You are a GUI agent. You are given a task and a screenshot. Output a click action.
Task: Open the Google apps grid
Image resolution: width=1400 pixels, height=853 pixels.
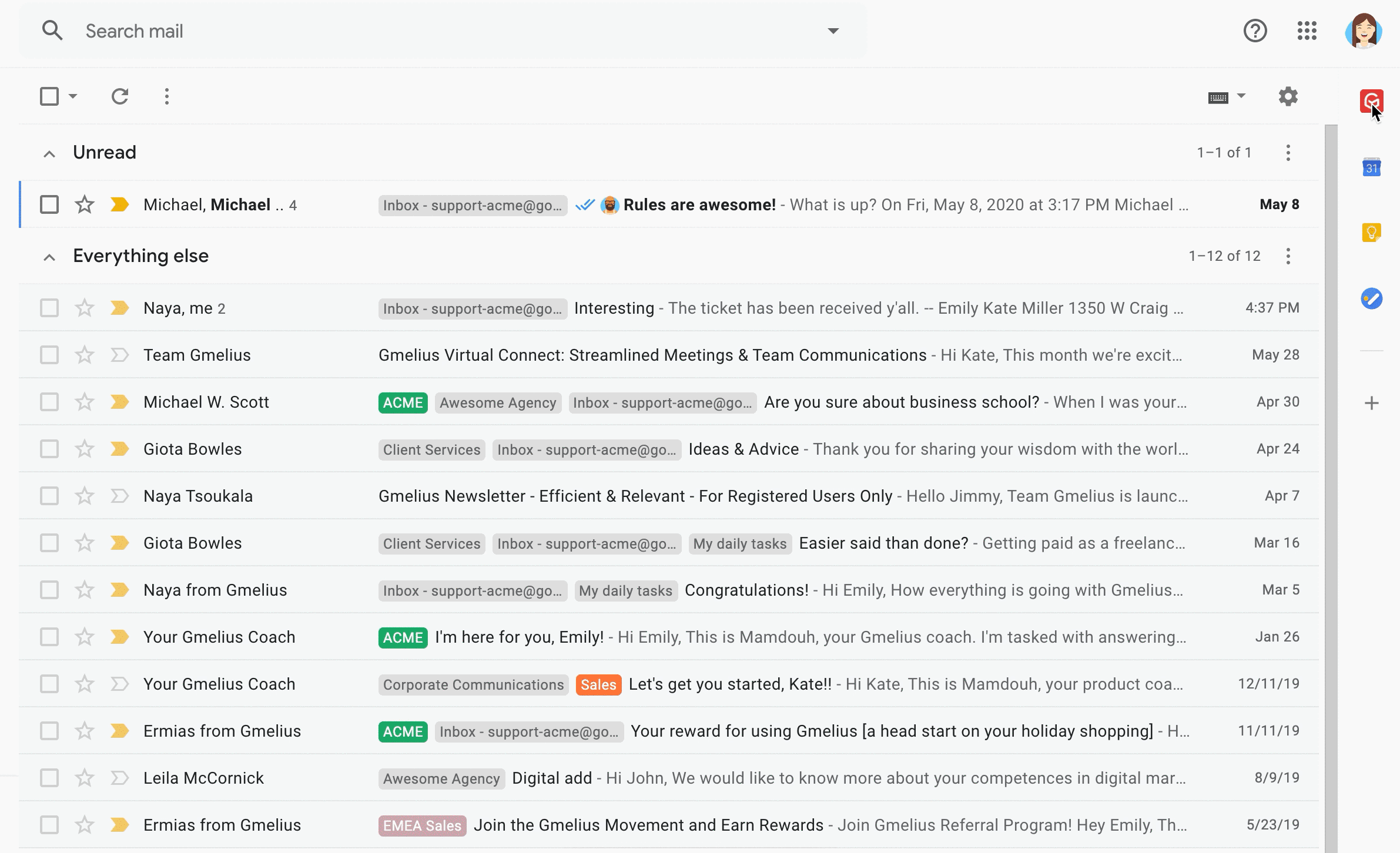coord(1307,31)
